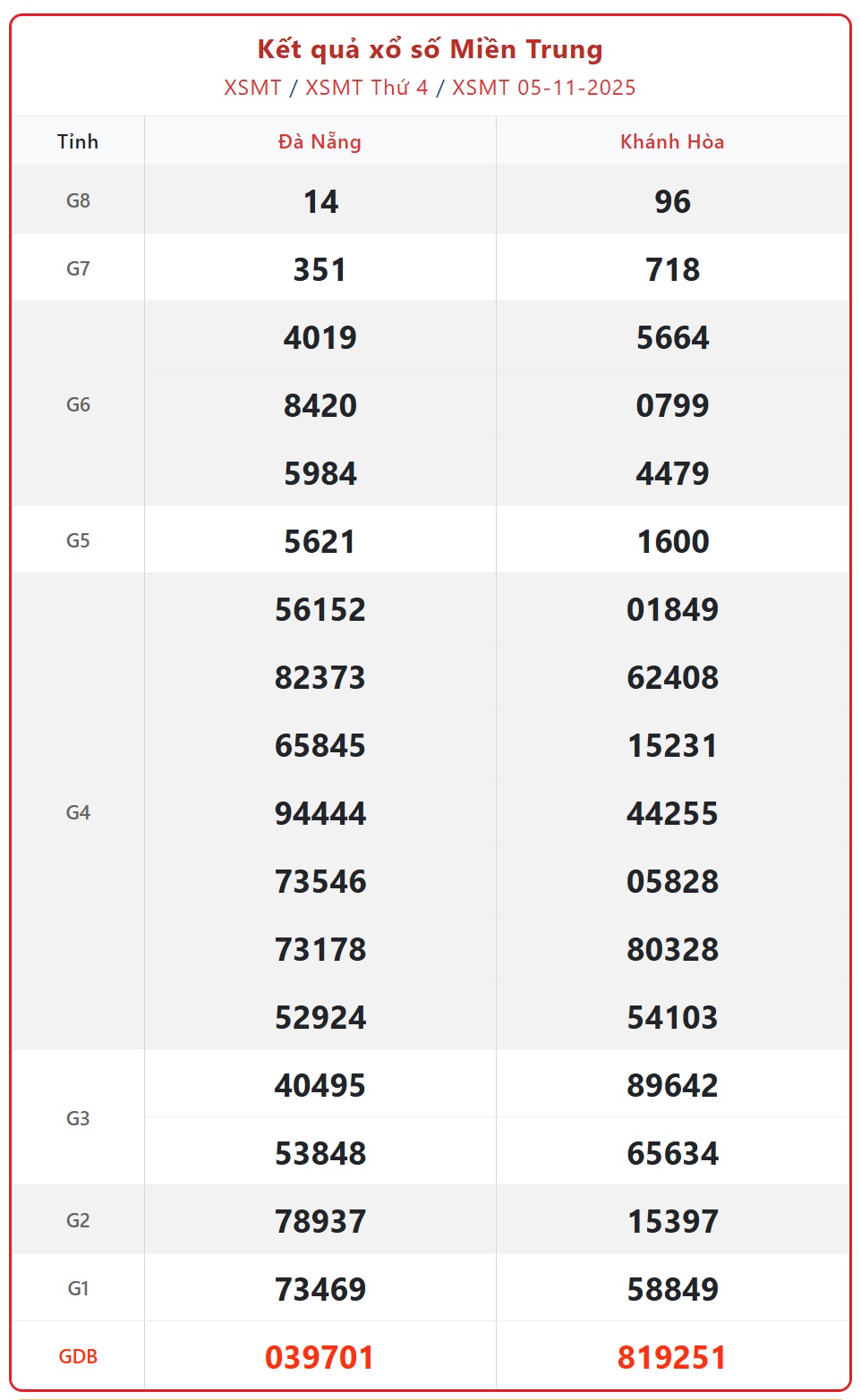Click the Kết quả xổ số Miền Trung title
The height and width of the screenshot is (1400, 861).
click(x=430, y=49)
